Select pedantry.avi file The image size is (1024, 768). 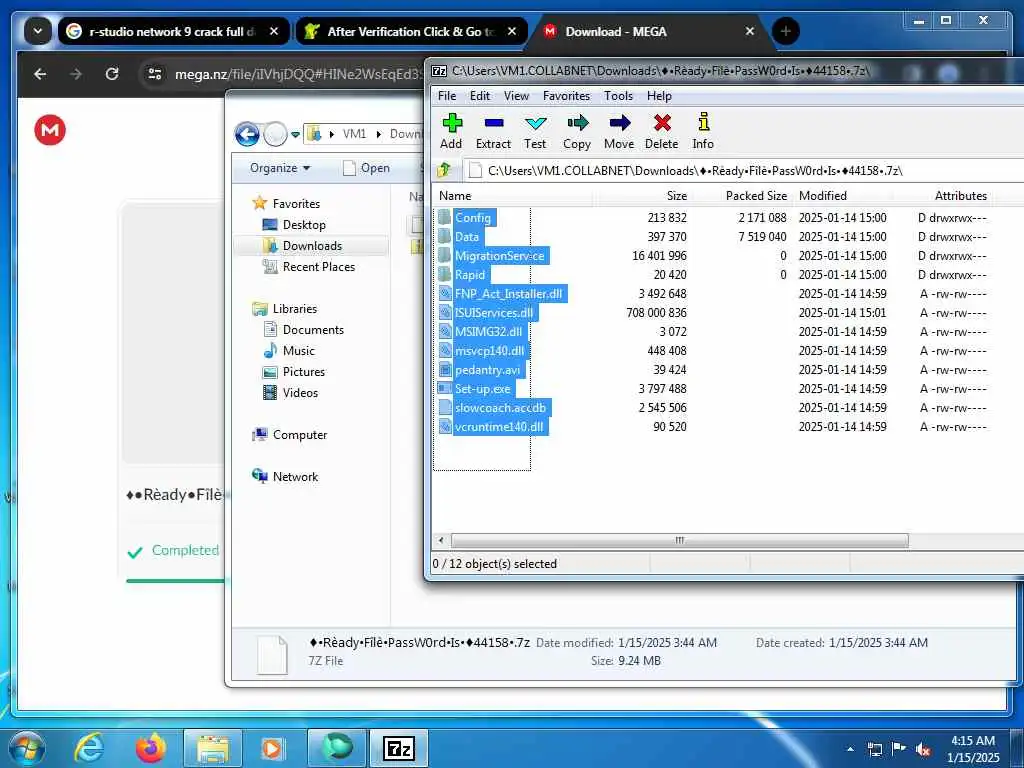click(x=487, y=370)
